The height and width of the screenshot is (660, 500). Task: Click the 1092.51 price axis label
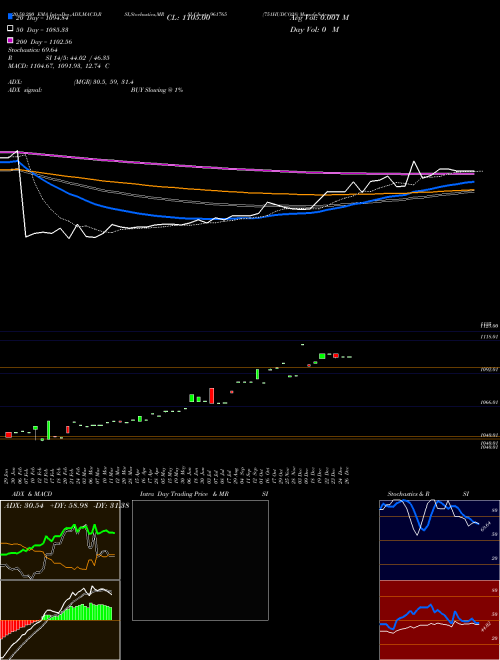[489, 370]
